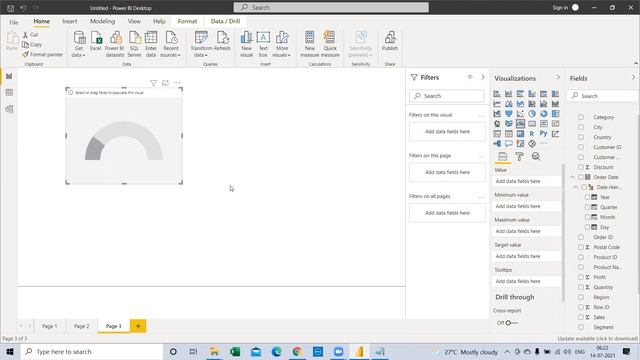The image size is (640, 360).
Task: Select the Clustered column chart visual
Action: tap(532, 94)
